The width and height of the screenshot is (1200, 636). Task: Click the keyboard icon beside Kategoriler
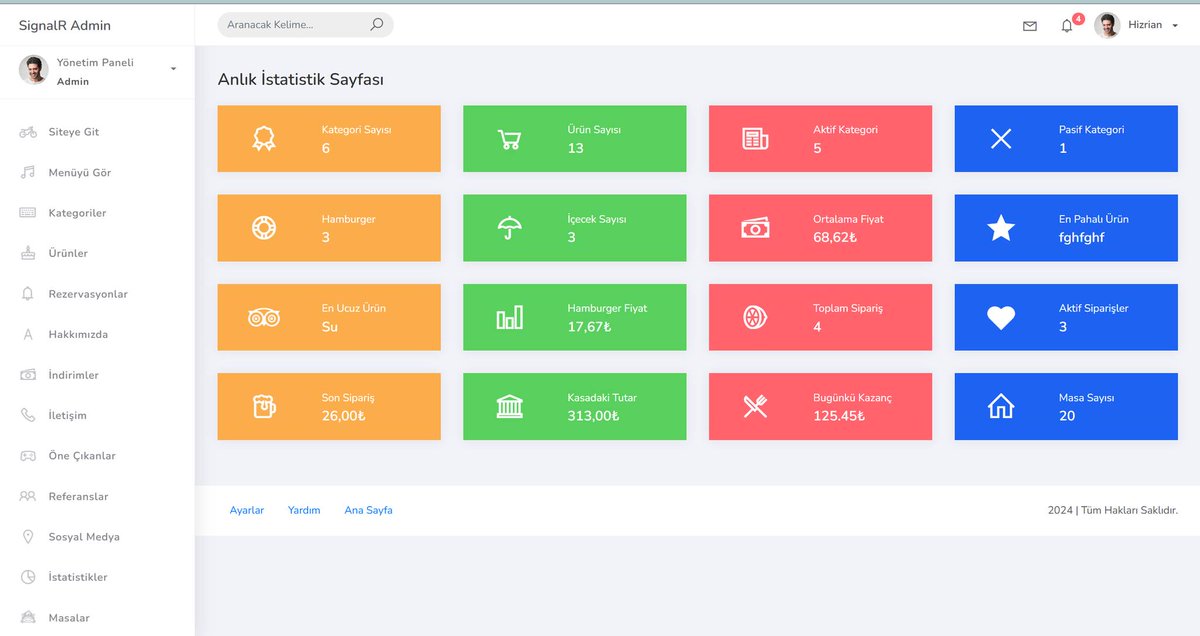pos(28,213)
